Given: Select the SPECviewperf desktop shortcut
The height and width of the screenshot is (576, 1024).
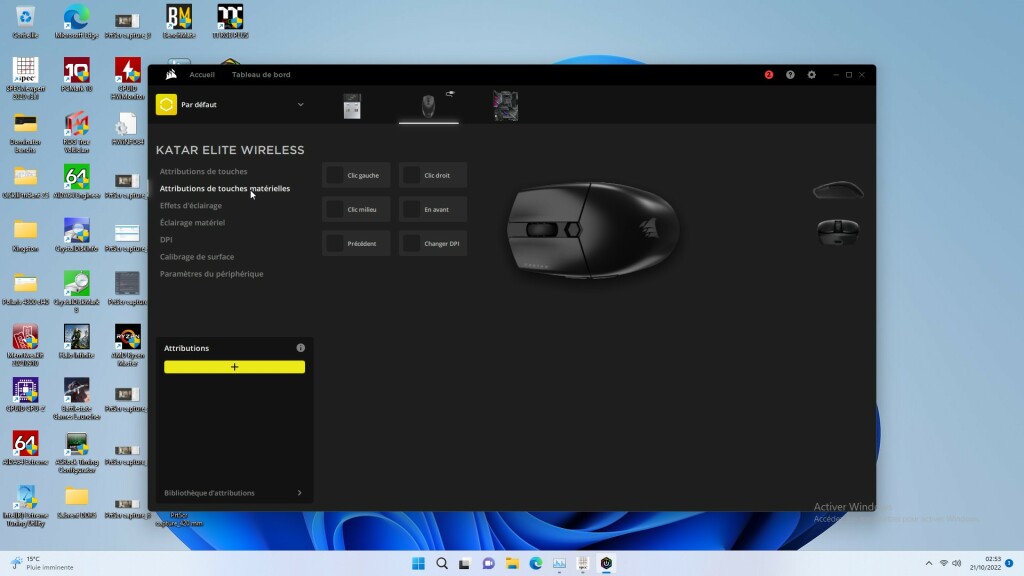Looking at the screenshot, I should click(25, 78).
